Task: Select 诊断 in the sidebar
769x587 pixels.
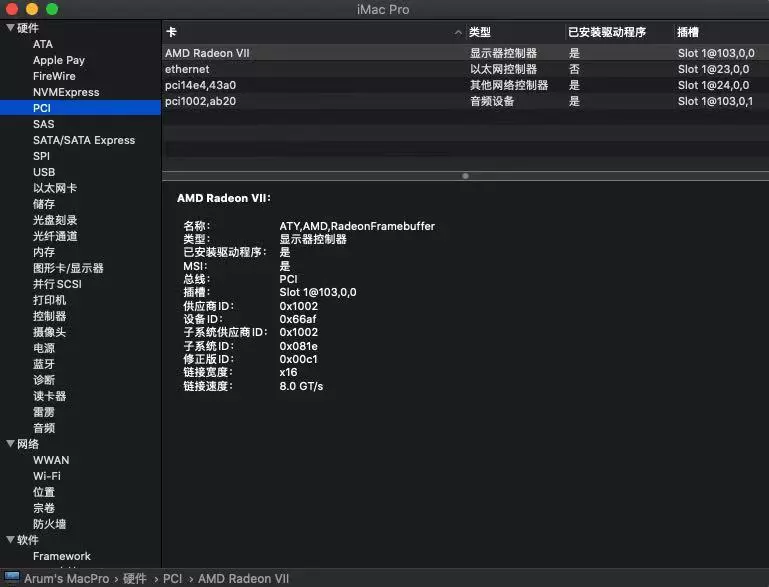Action: [x=44, y=380]
